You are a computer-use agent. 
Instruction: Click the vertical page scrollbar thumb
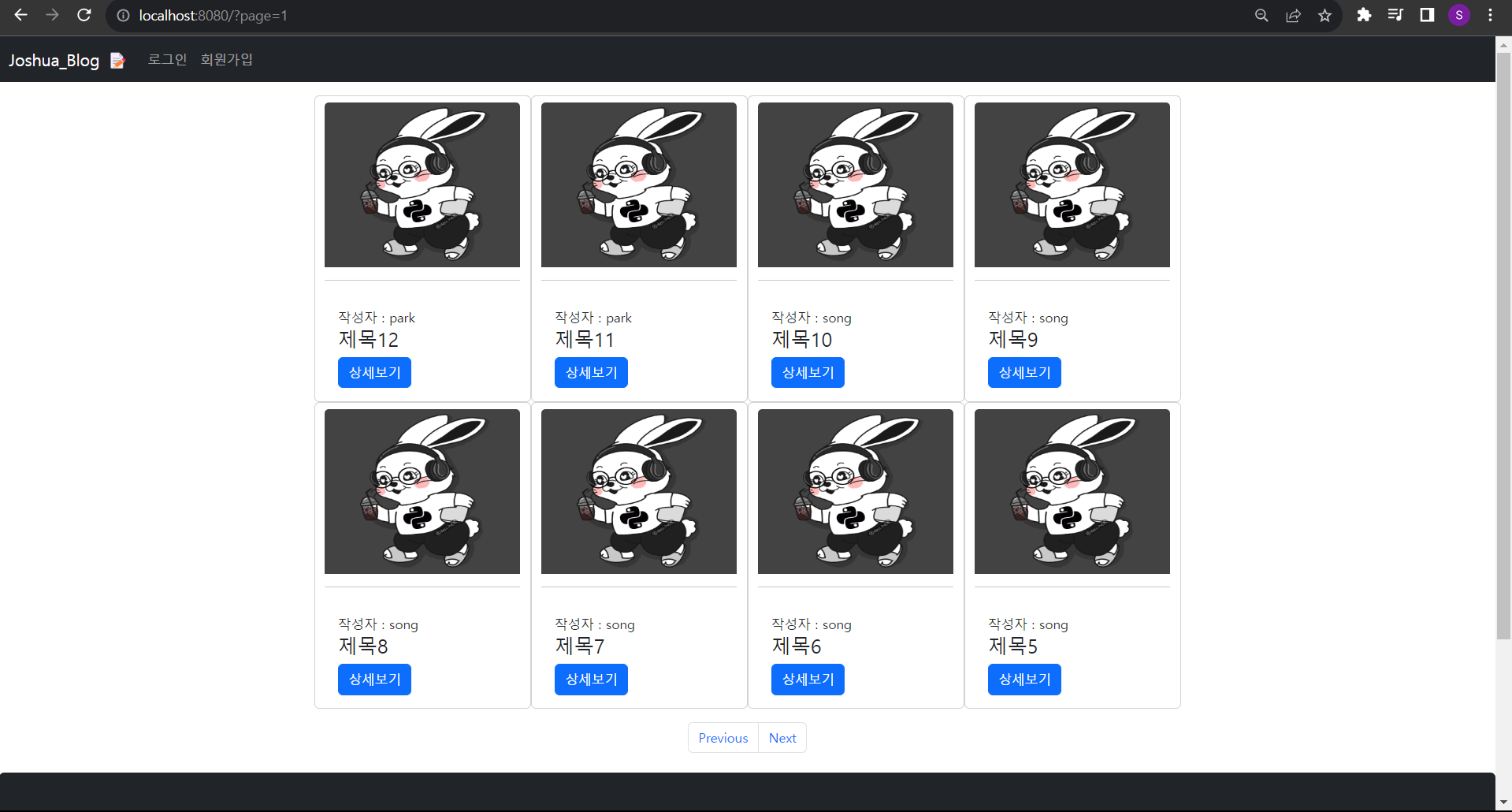(x=1503, y=345)
